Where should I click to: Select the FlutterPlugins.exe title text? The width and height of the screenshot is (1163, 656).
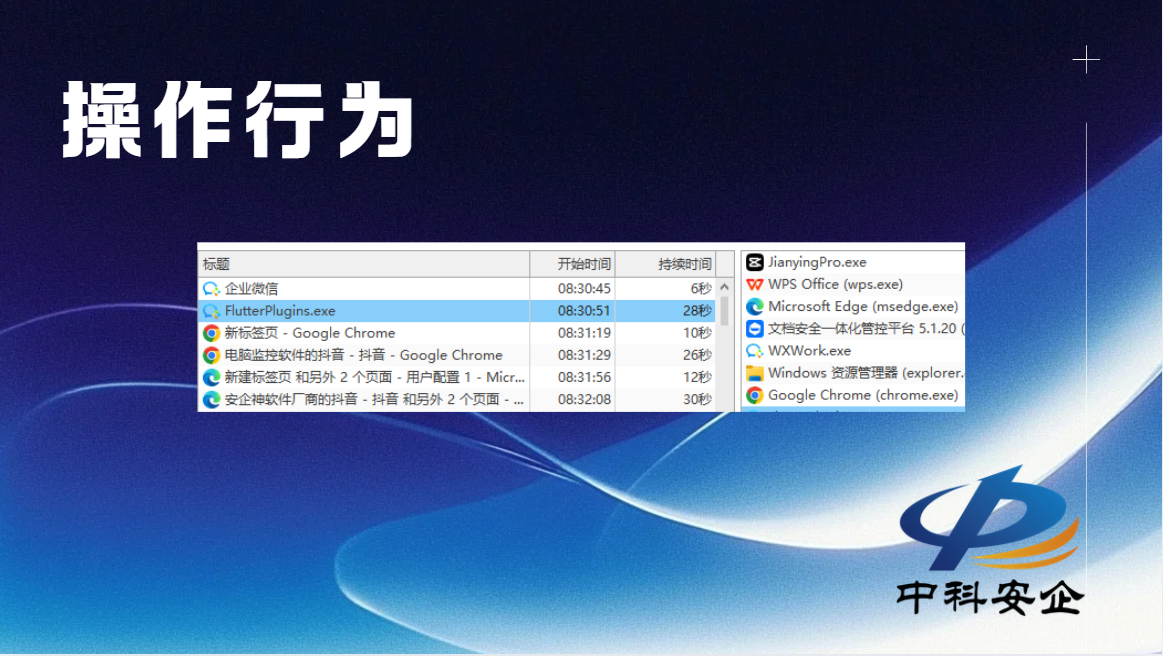pos(280,311)
